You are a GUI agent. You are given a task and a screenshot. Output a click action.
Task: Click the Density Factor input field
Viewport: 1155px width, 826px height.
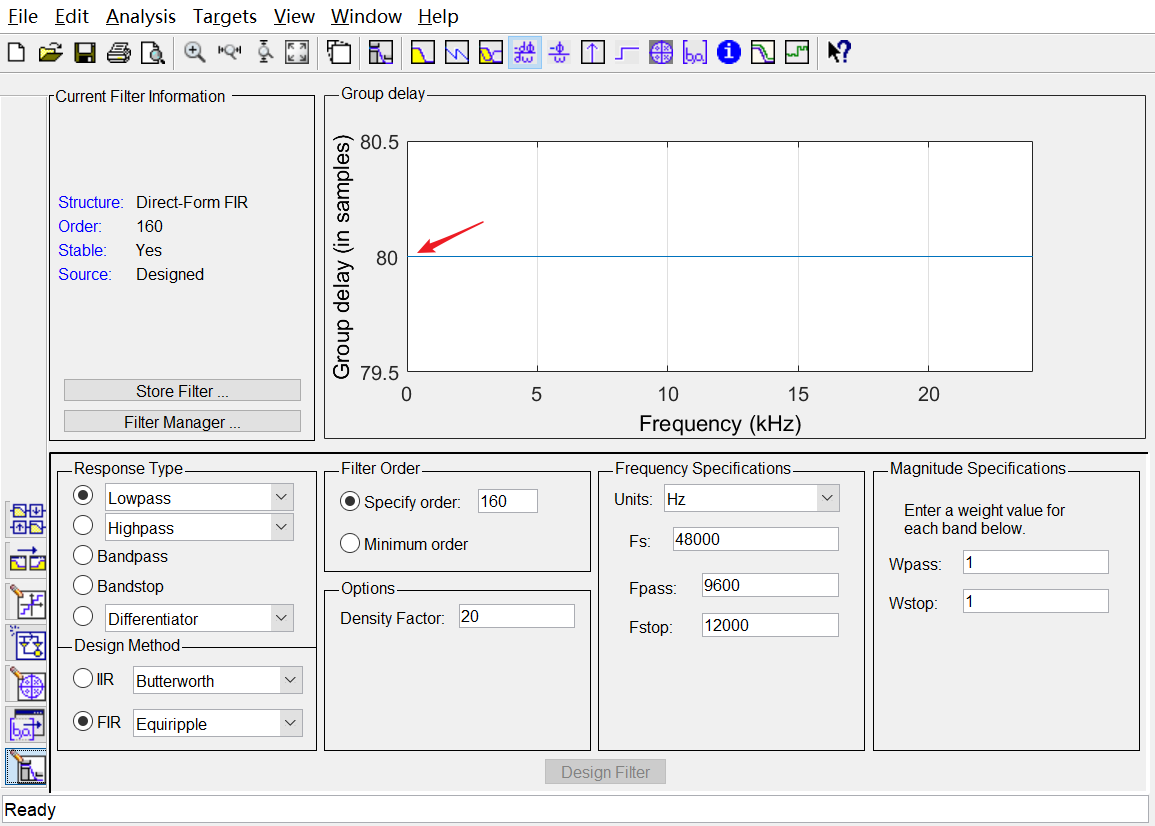tap(516, 616)
